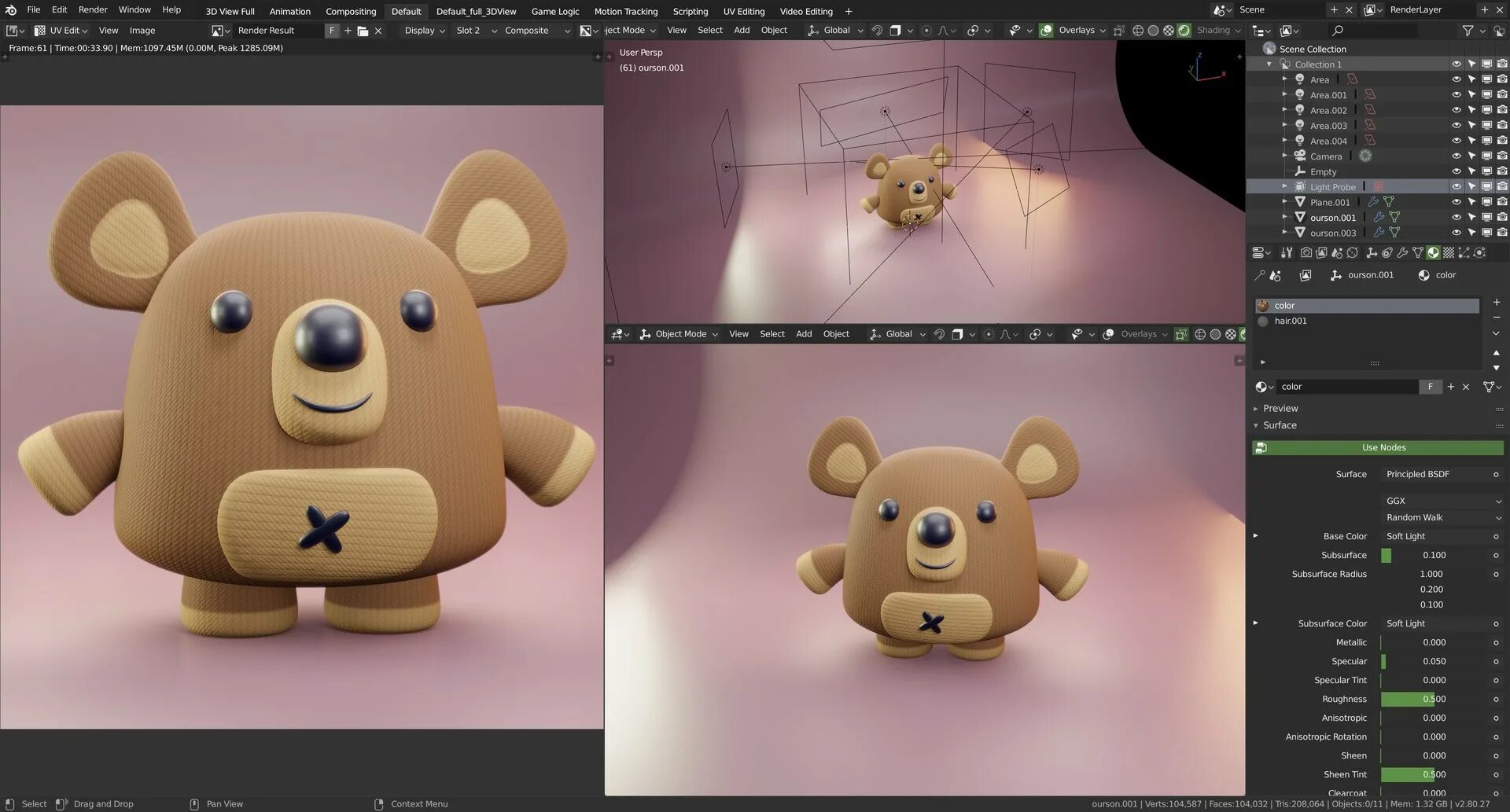Screen dimensions: 1510x812
Task: Toggle render visibility camera icon for Area.002
Action: click(x=1502, y=110)
